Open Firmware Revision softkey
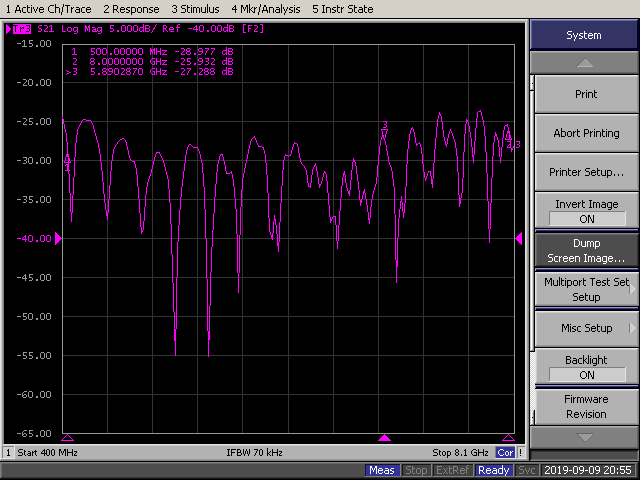The height and width of the screenshot is (480, 640). [586, 406]
